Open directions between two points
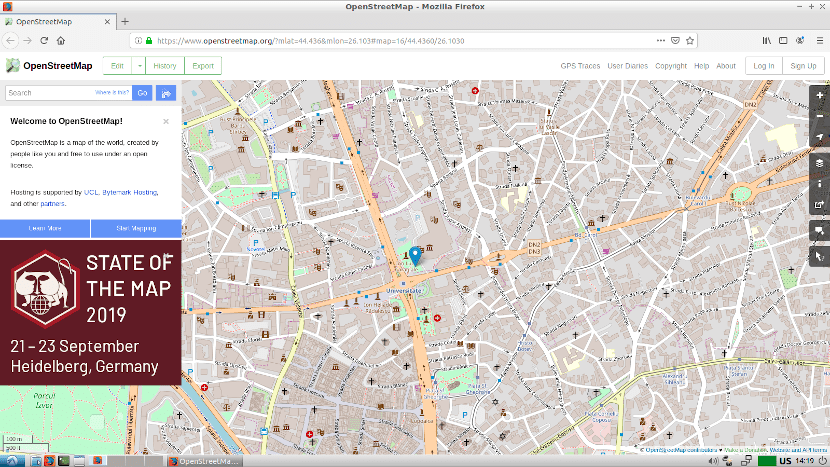This screenshot has height=467, width=830. (166, 93)
